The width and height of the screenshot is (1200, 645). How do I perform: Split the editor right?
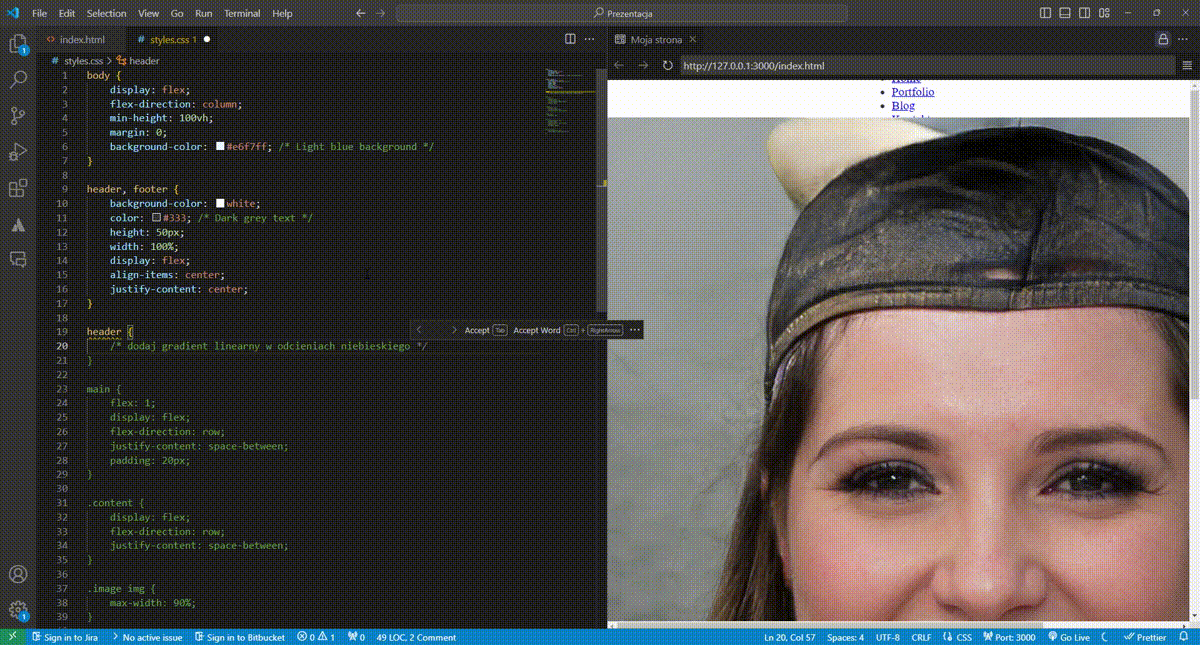[x=570, y=39]
